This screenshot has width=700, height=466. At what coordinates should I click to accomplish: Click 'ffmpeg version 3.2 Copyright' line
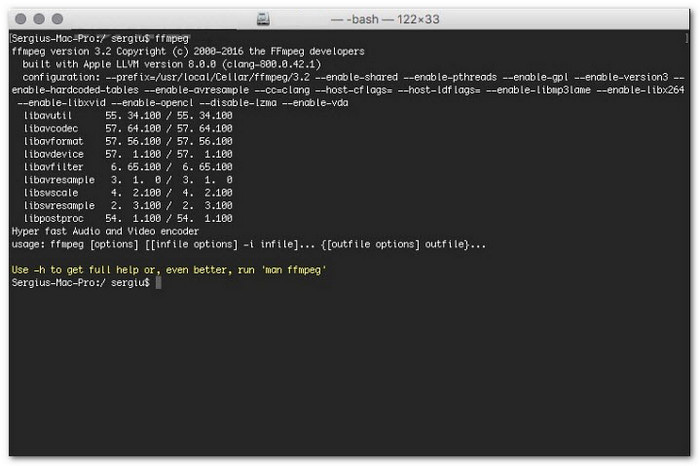(188, 51)
